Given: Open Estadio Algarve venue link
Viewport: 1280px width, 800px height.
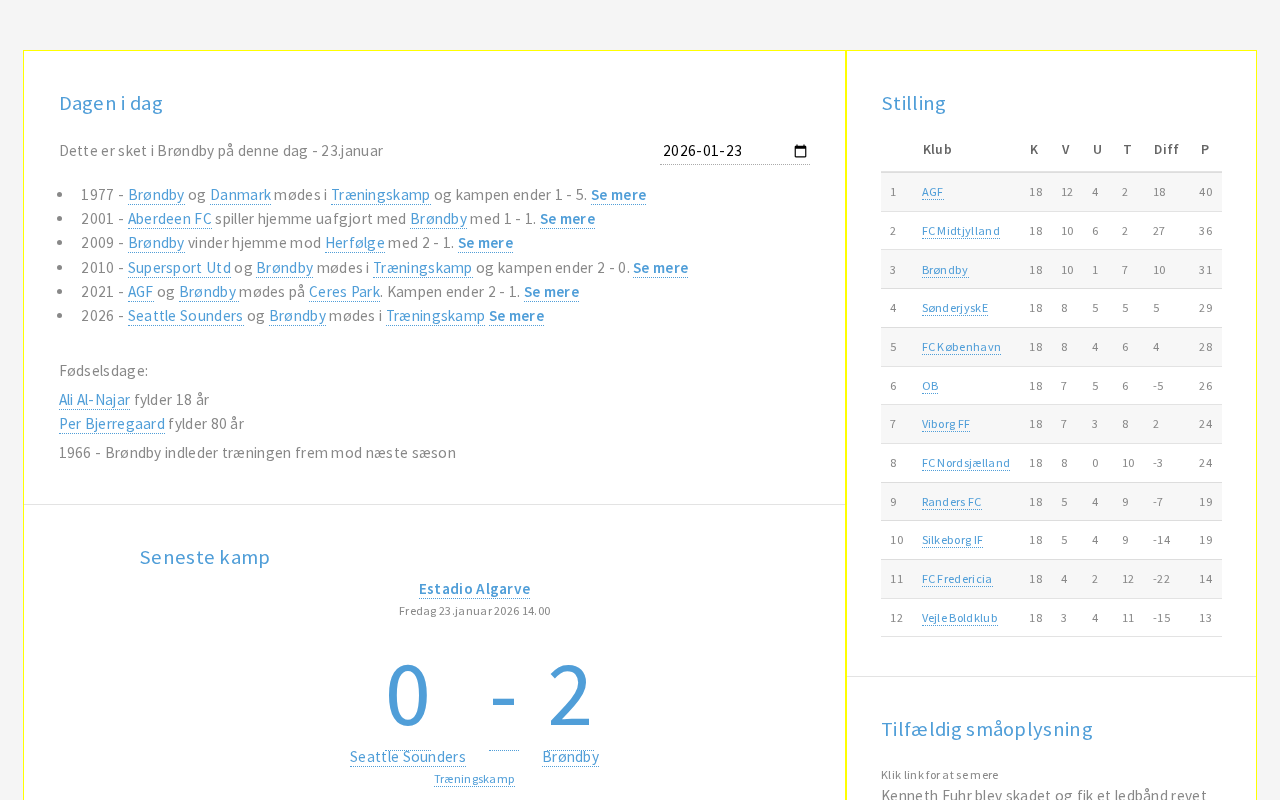Looking at the screenshot, I should [474, 589].
